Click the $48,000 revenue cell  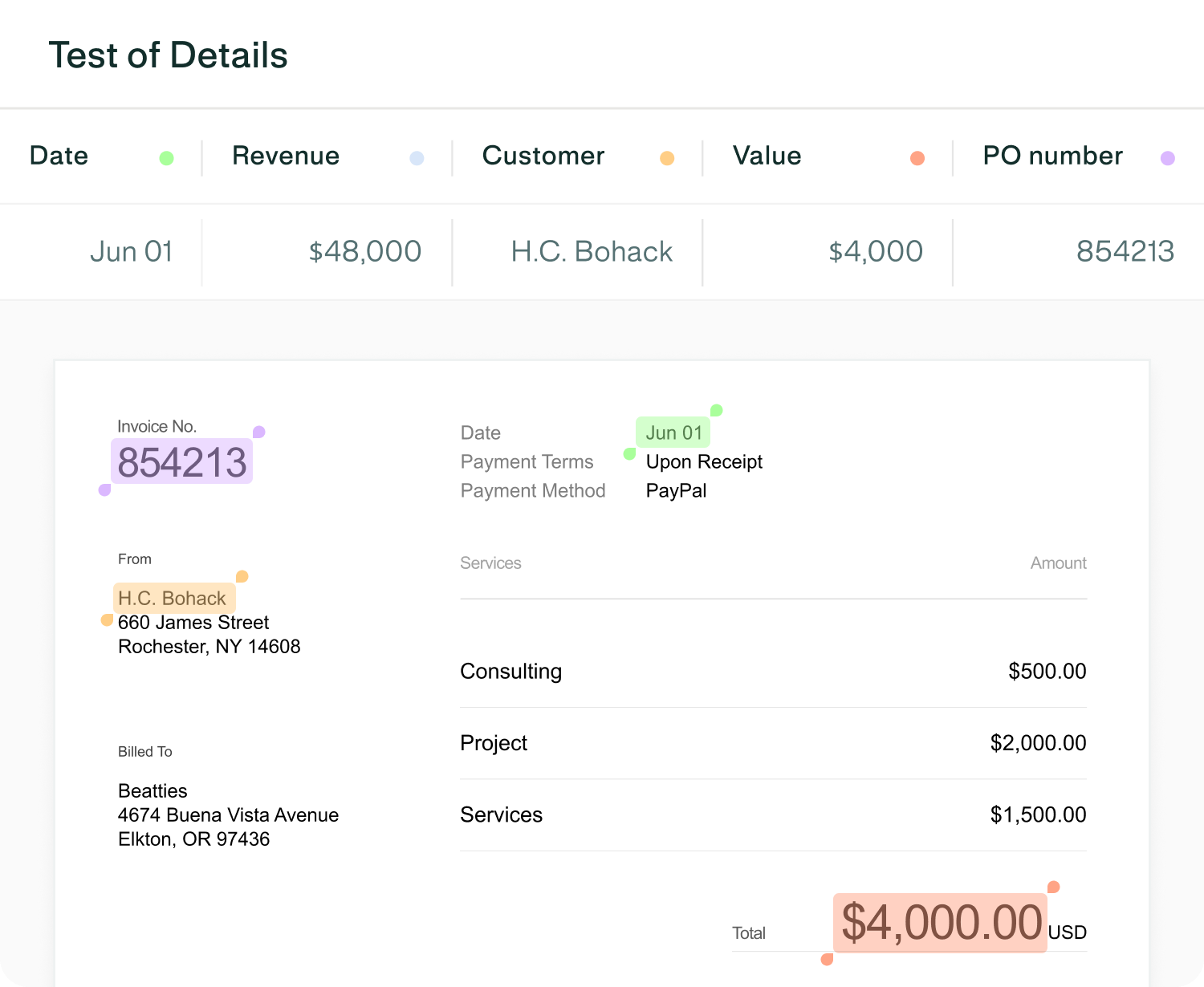(x=365, y=252)
